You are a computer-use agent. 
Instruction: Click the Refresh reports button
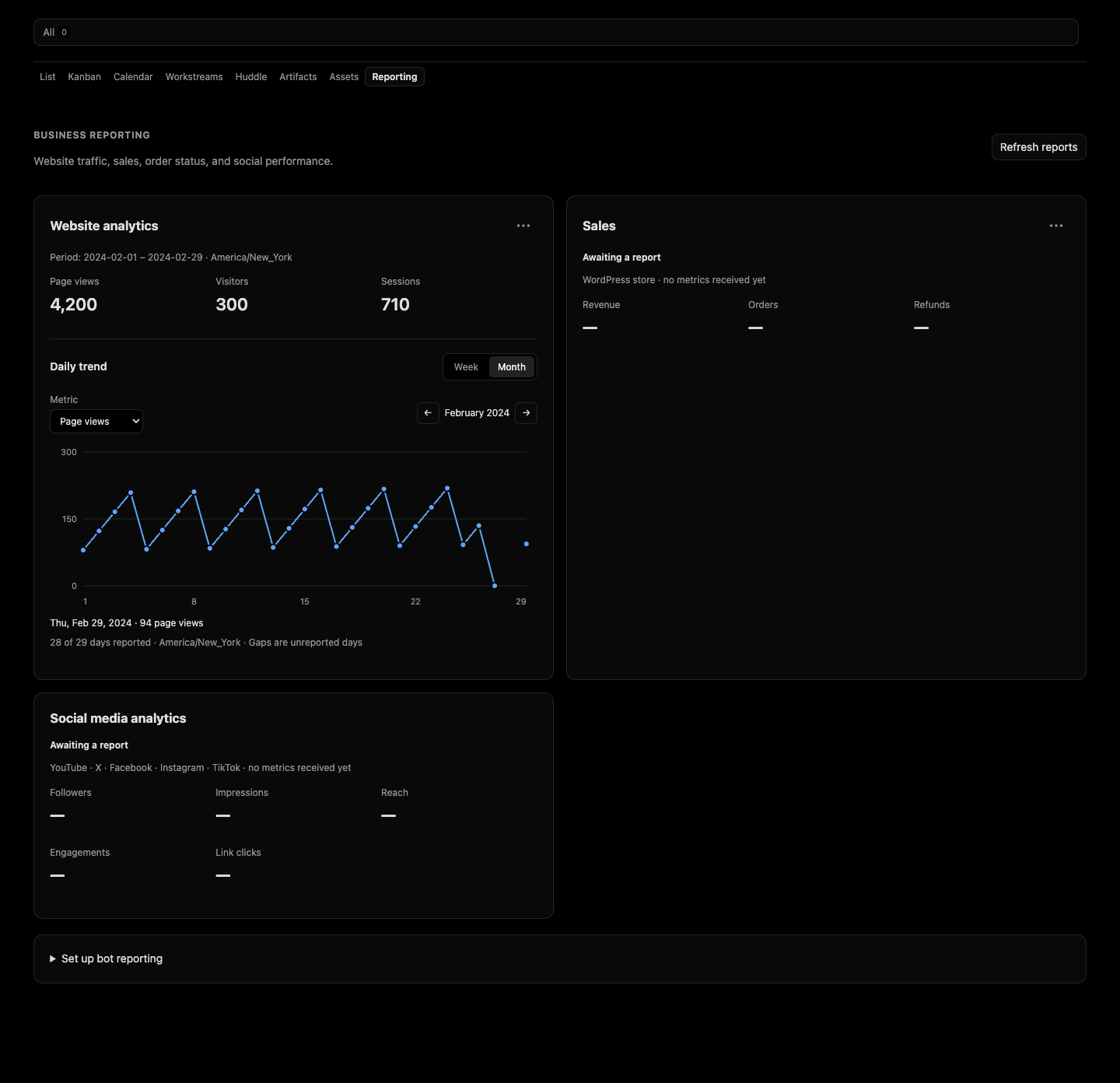point(1038,147)
